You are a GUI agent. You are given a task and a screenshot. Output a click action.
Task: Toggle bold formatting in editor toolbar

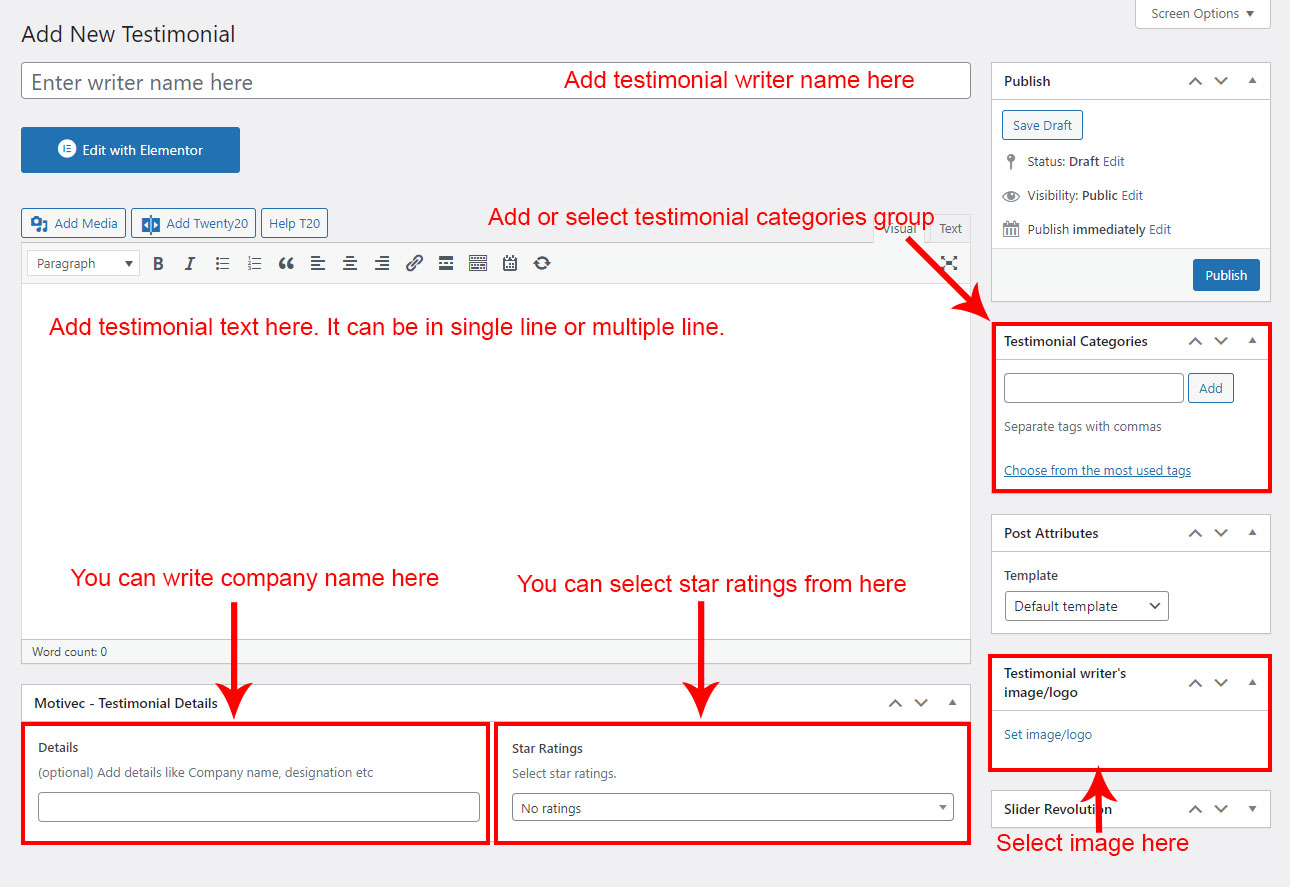(x=158, y=264)
